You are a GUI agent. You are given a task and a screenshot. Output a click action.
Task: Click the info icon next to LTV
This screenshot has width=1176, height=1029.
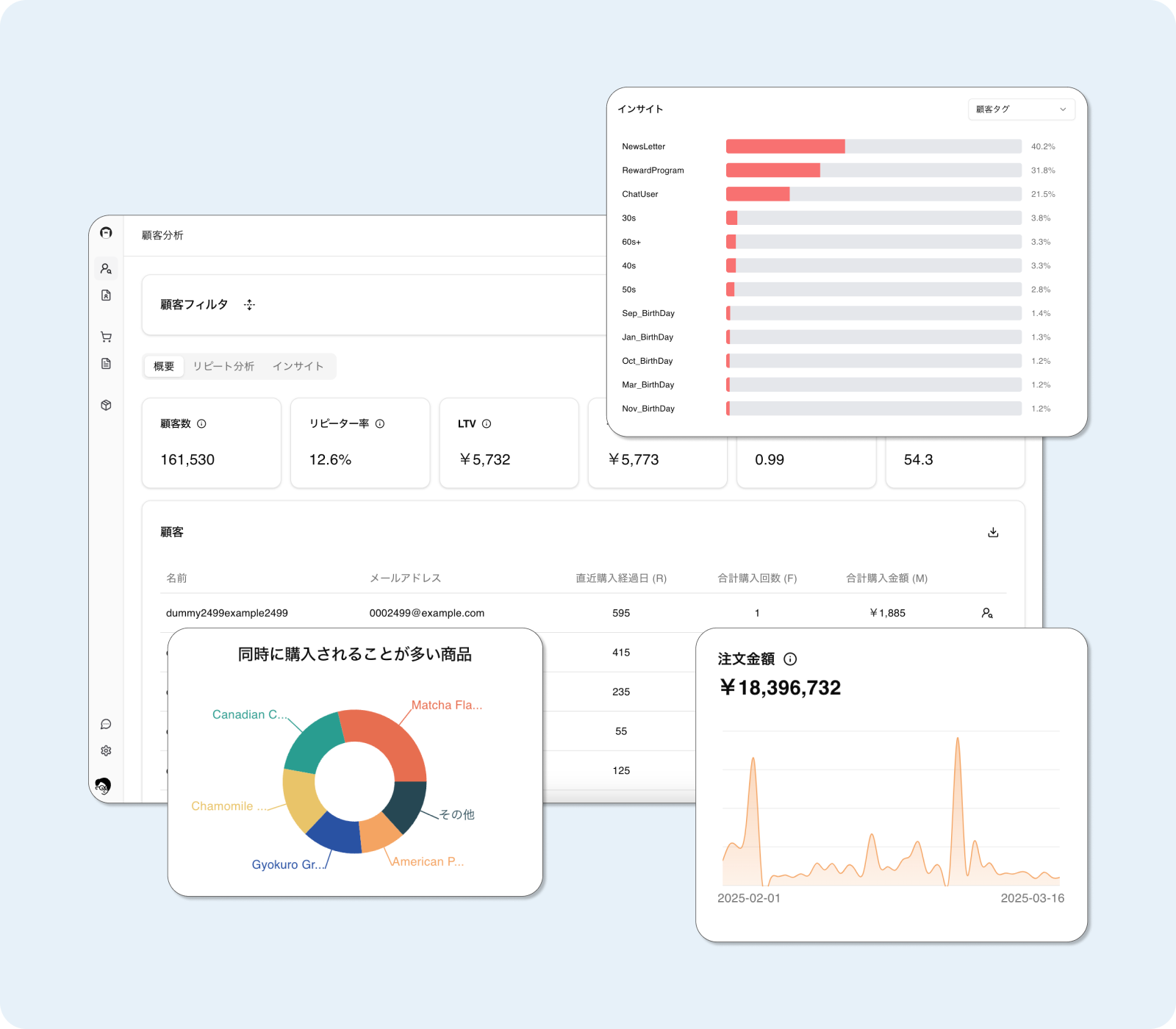(x=487, y=423)
